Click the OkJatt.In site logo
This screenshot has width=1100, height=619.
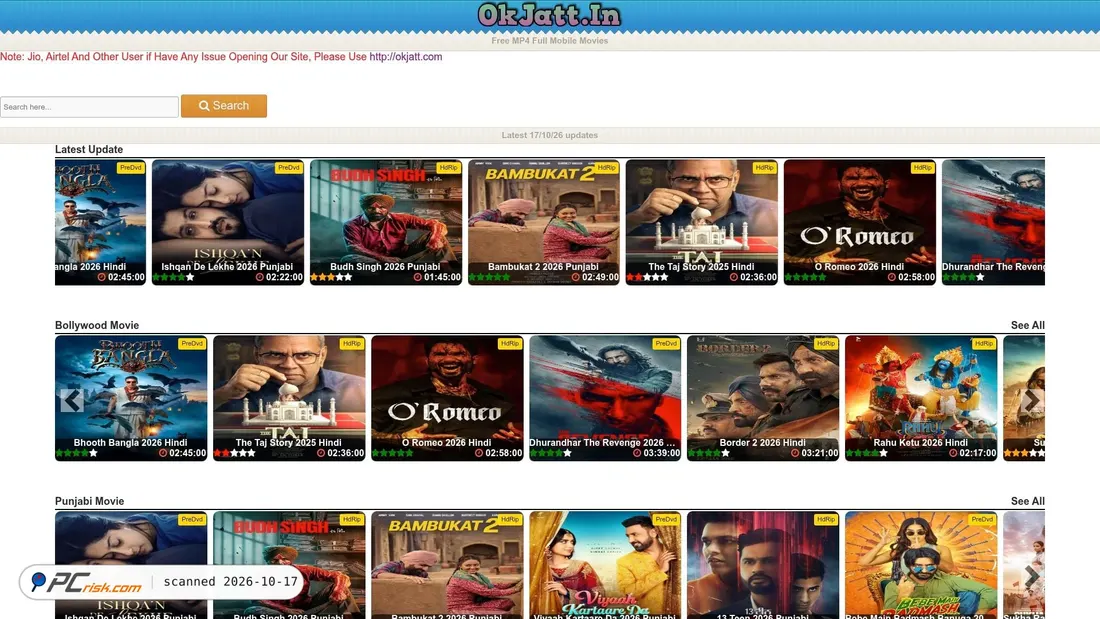(549, 15)
